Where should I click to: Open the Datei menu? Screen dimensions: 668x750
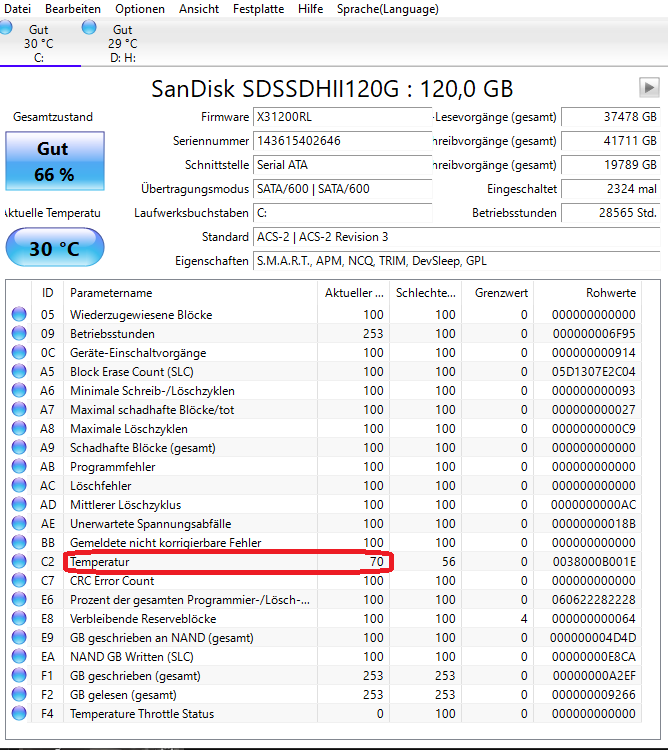click(x=17, y=9)
